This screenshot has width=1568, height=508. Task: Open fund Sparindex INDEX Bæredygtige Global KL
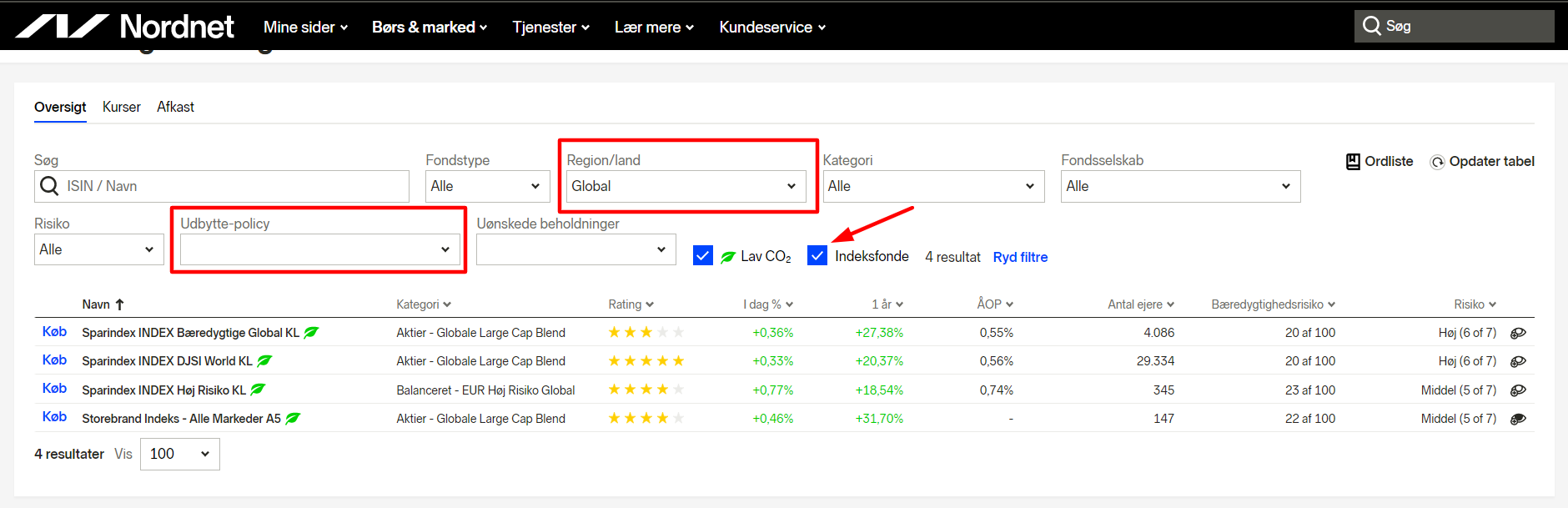pos(190,333)
